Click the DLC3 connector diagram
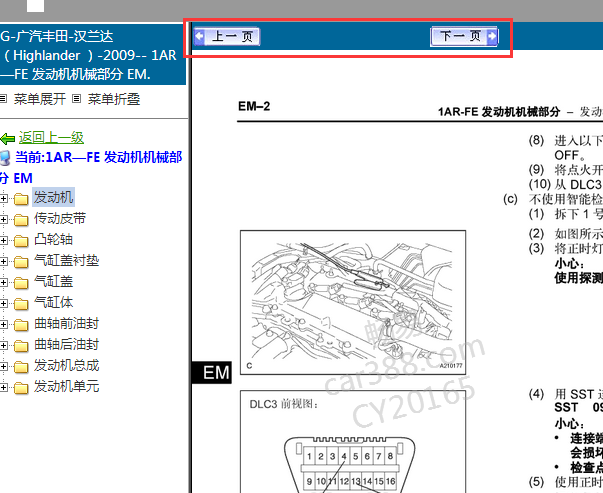The height and width of the screenshot is (493, 603). click(350, 465)
